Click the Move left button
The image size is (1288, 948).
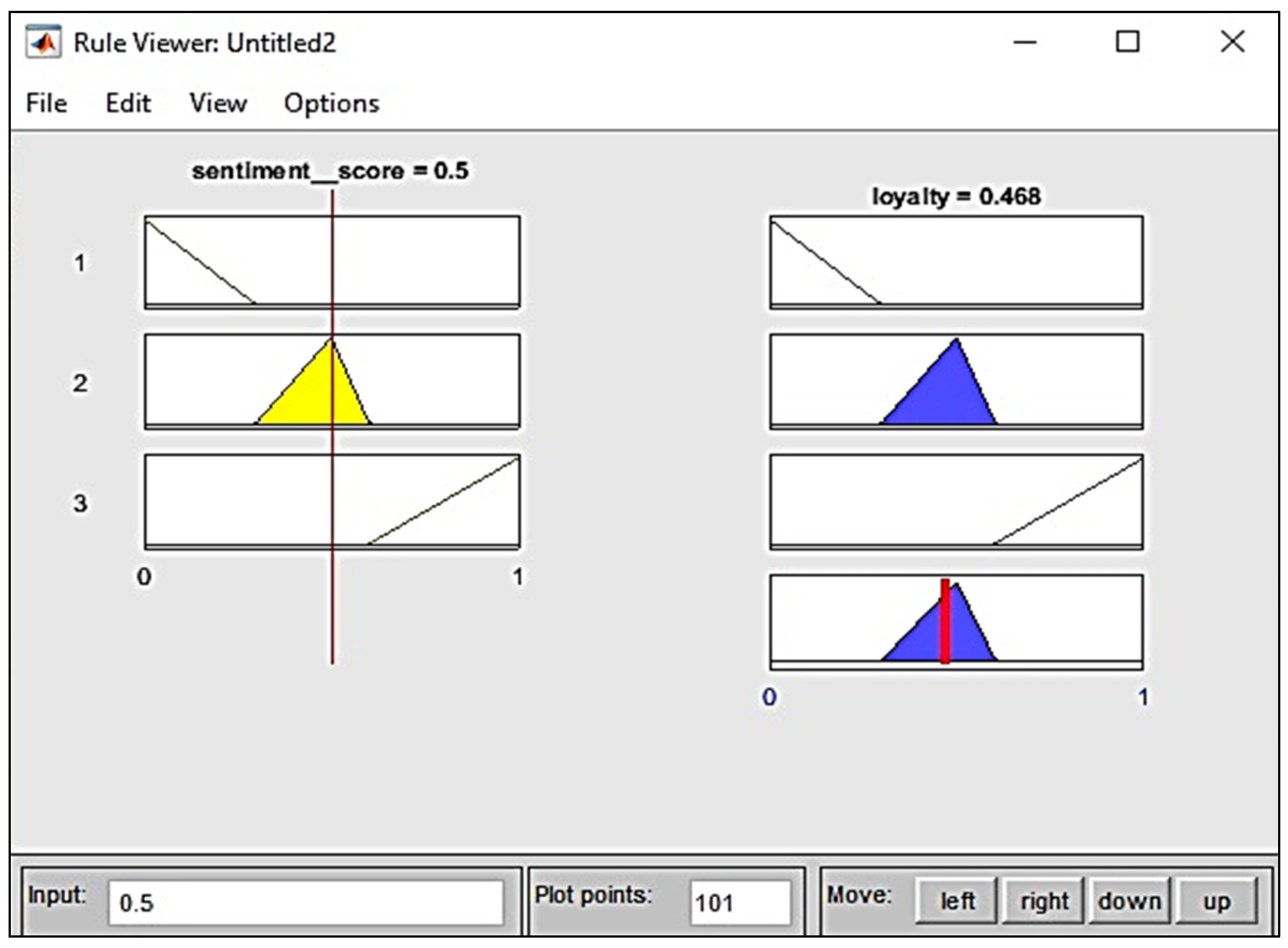pos(957,900)
